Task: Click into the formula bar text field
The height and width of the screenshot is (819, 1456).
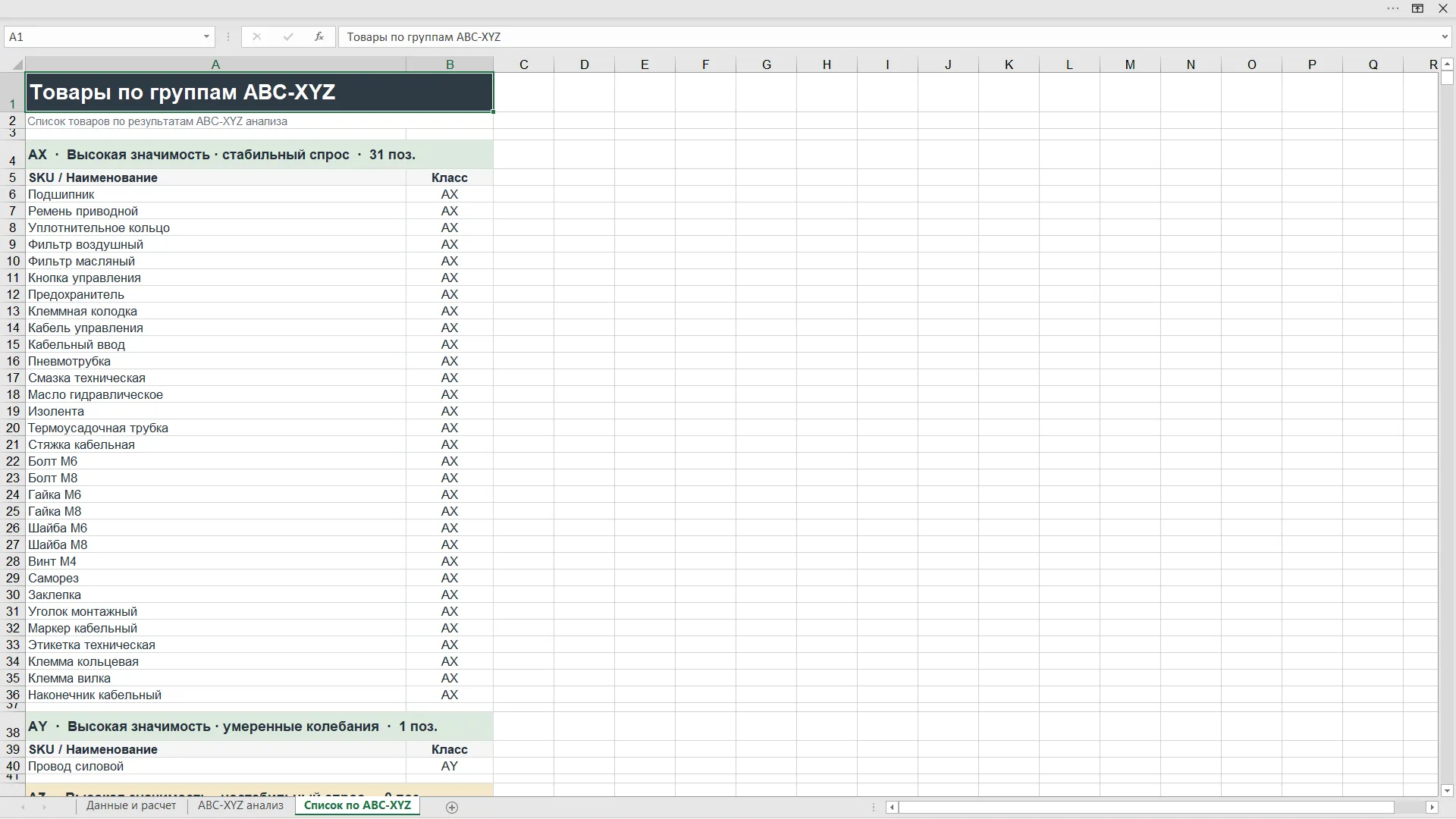Action: [887, 36]
